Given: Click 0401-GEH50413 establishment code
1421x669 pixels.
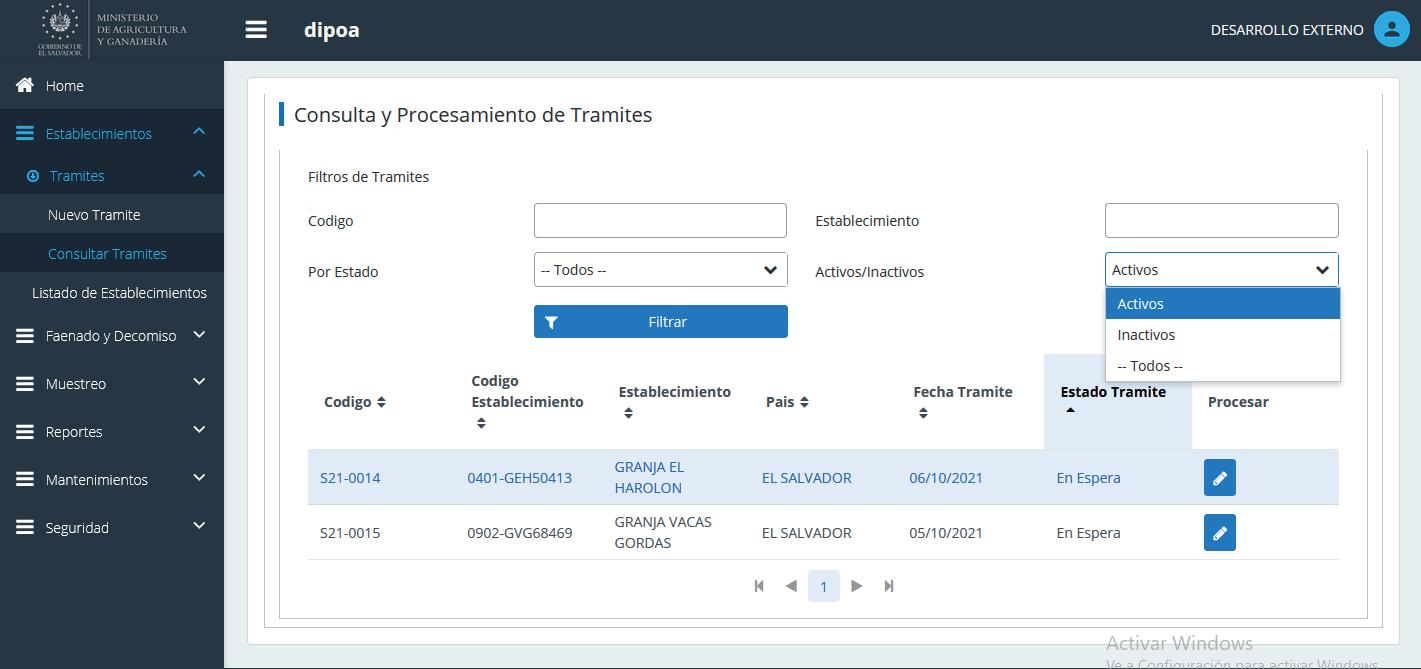Looking at the screenshot, I should (520, 478).
